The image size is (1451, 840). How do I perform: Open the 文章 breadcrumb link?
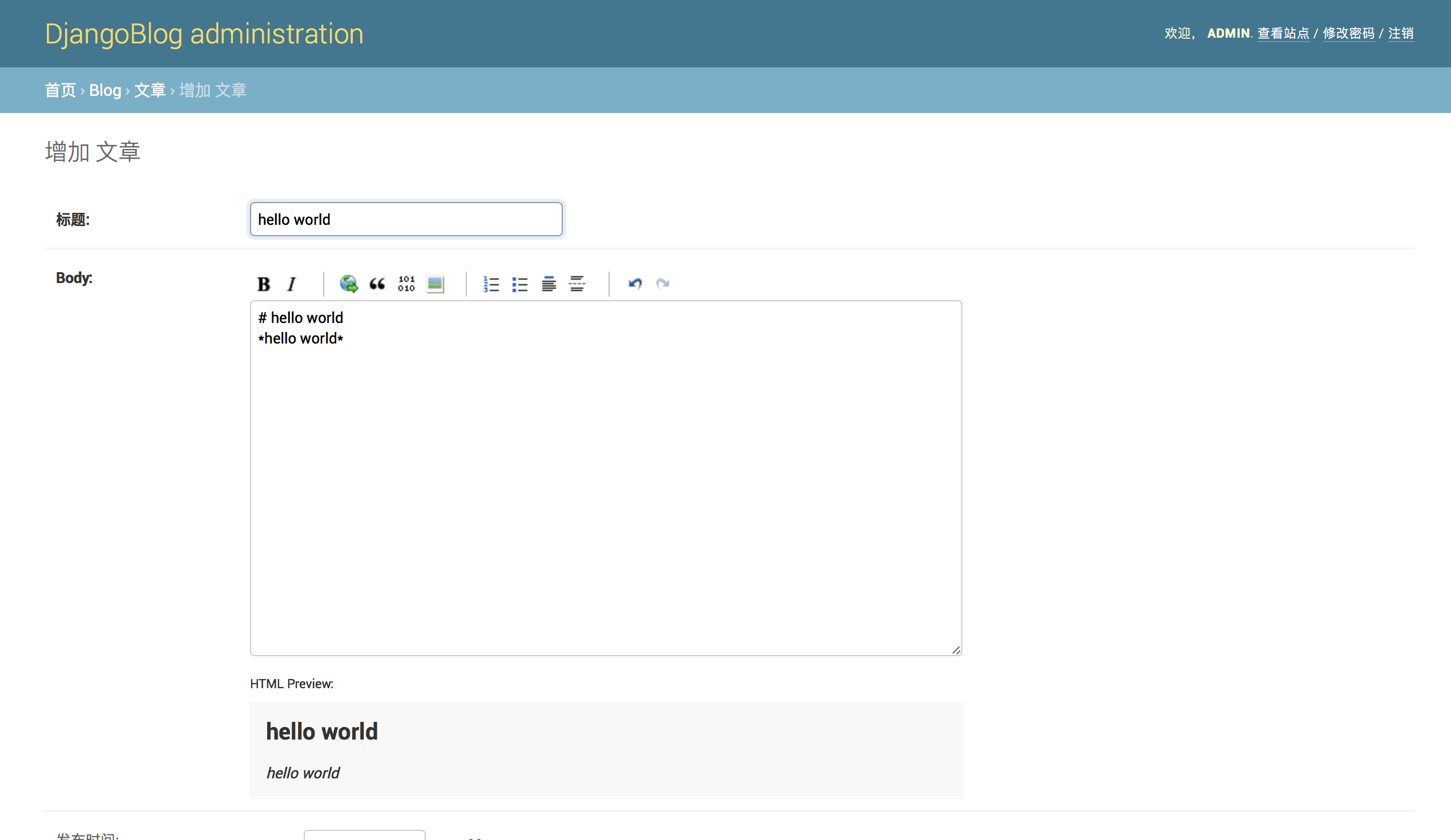point(150,90)
